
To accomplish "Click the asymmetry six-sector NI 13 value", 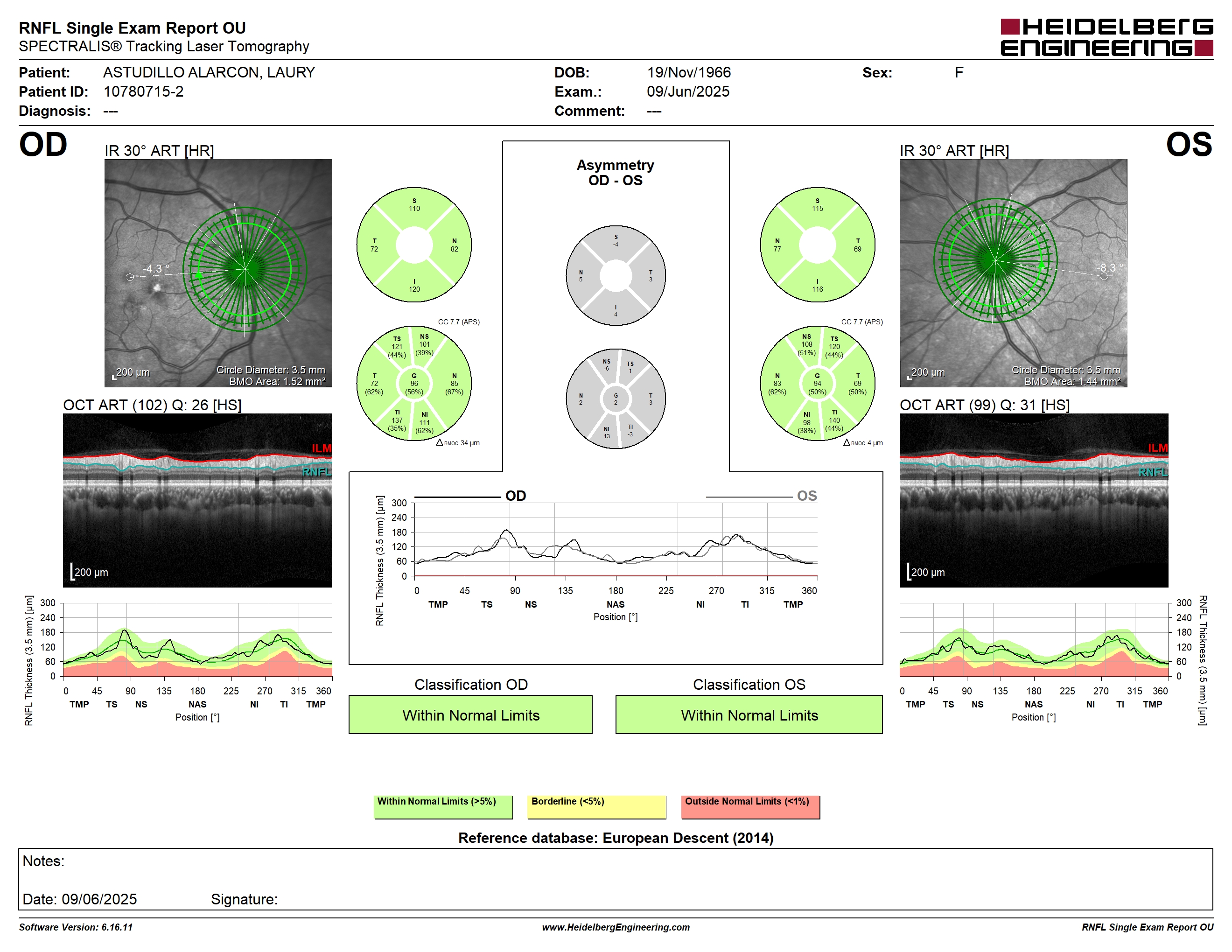I will pos(606,433).
